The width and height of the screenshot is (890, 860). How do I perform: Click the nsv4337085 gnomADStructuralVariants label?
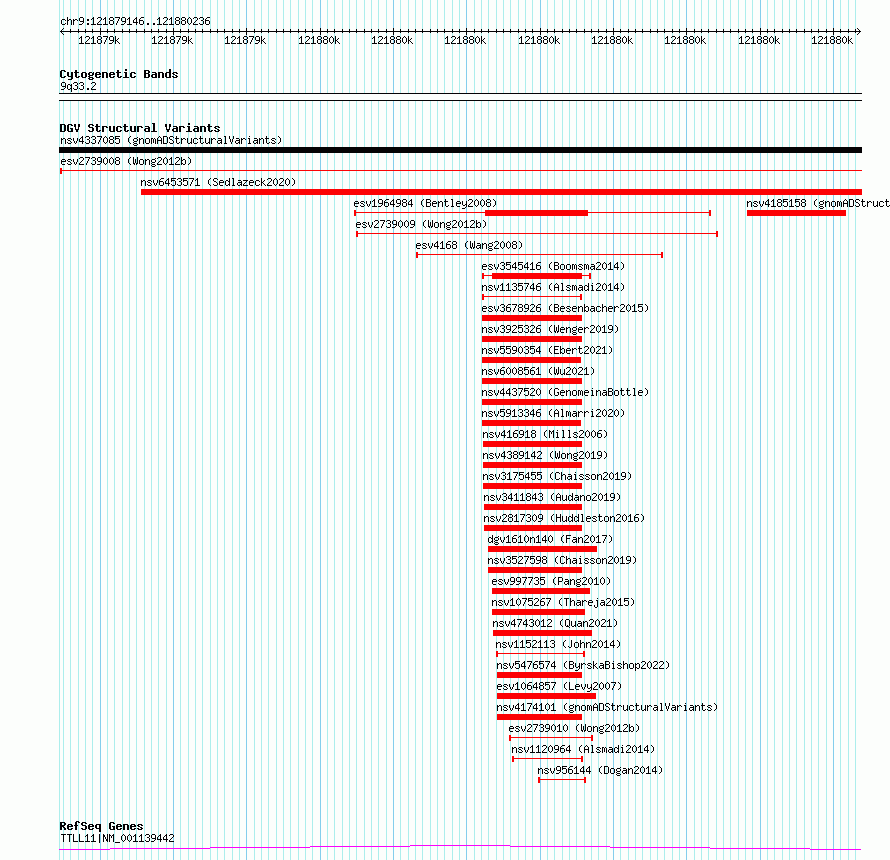(171, 140)
